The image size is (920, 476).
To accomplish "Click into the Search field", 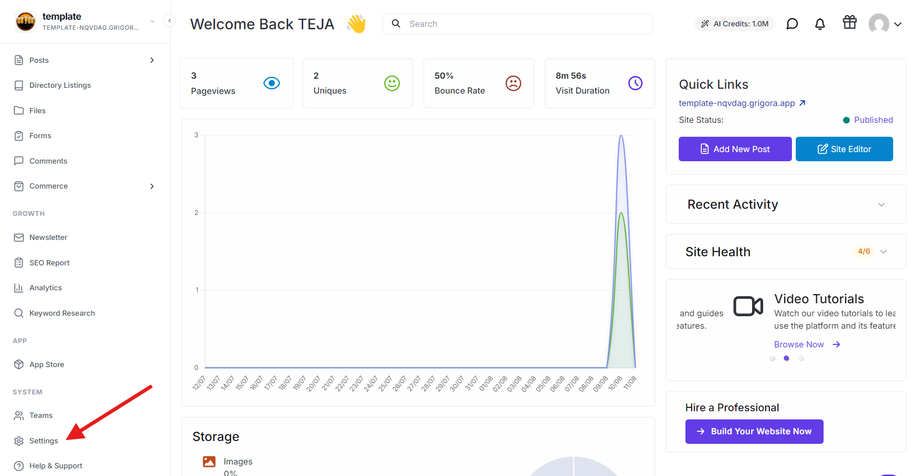I will tap(518, 24).
